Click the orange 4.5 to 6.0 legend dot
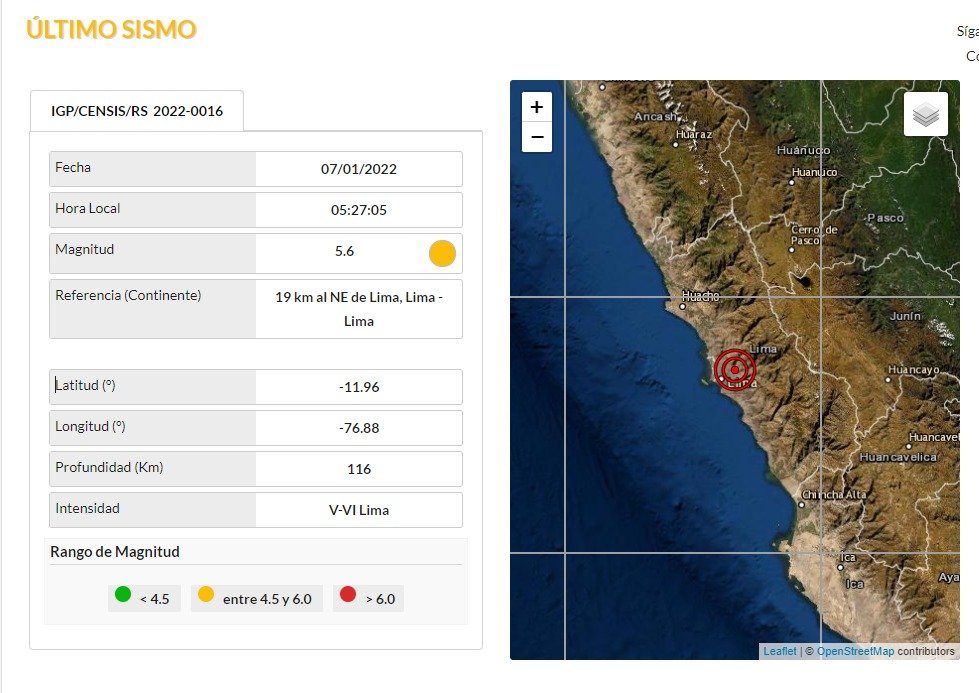The height and width of the screenshot is (693, 979). (x=206, y=594)
